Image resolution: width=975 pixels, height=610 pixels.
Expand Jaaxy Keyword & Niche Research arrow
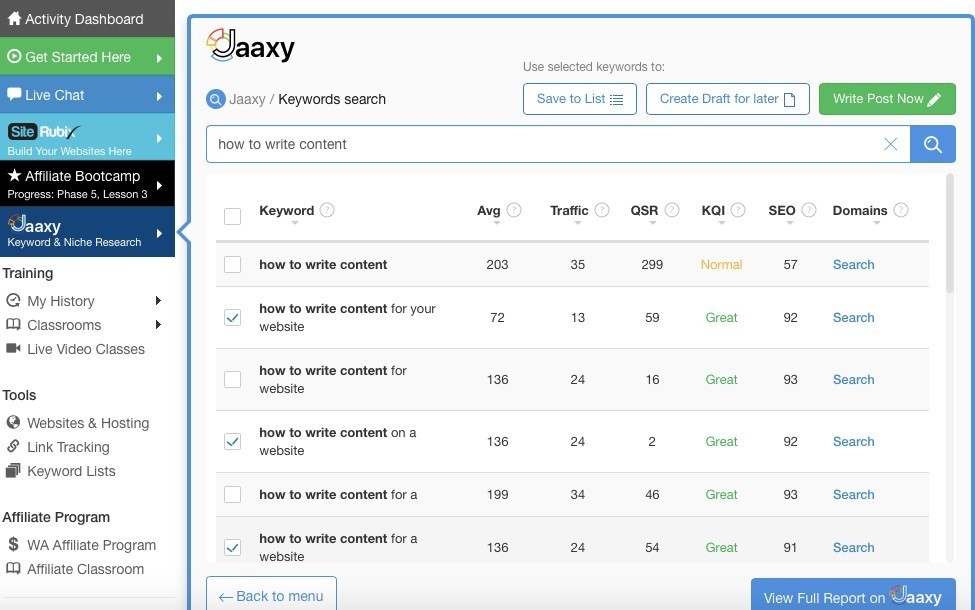tap(159, 233)
